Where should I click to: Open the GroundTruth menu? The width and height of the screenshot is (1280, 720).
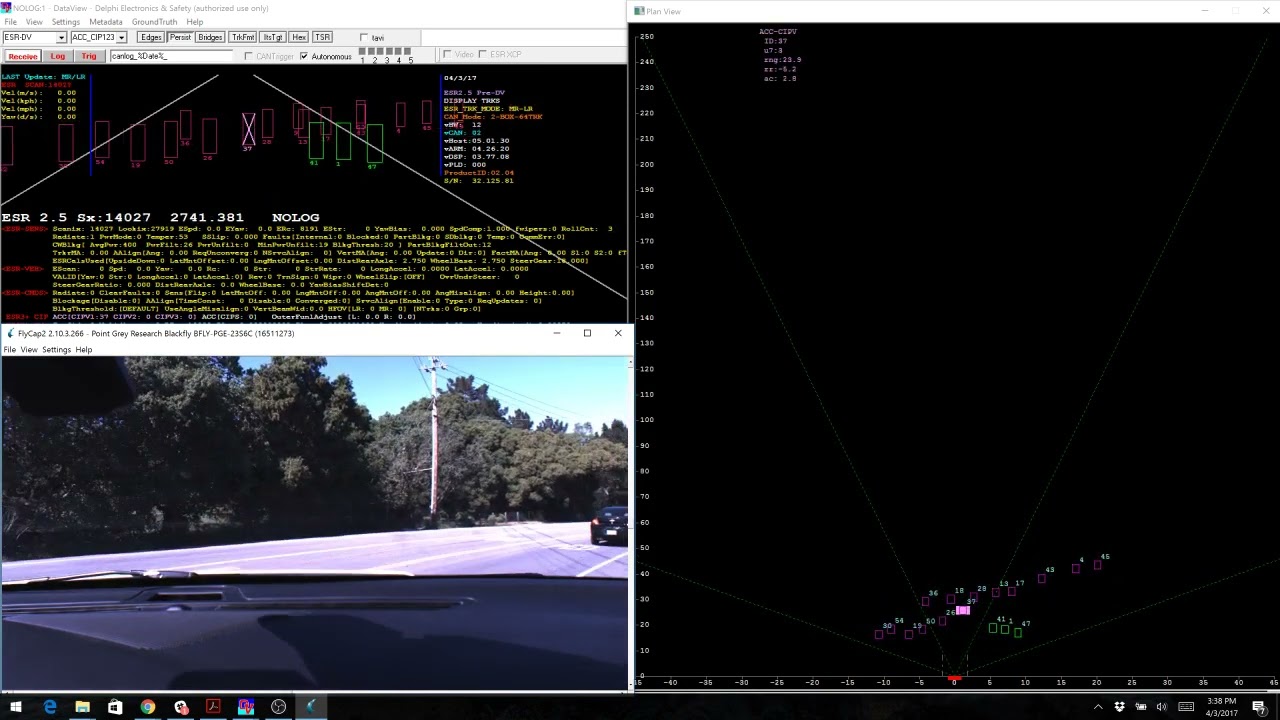coord(155,21)
